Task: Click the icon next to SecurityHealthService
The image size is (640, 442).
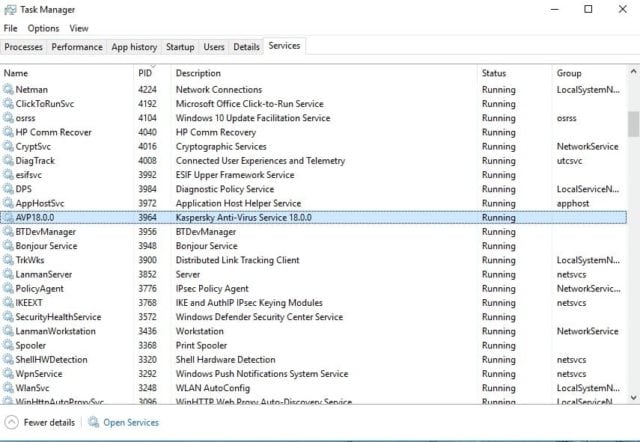Action: pyautogui.click(x=8, y=317)
